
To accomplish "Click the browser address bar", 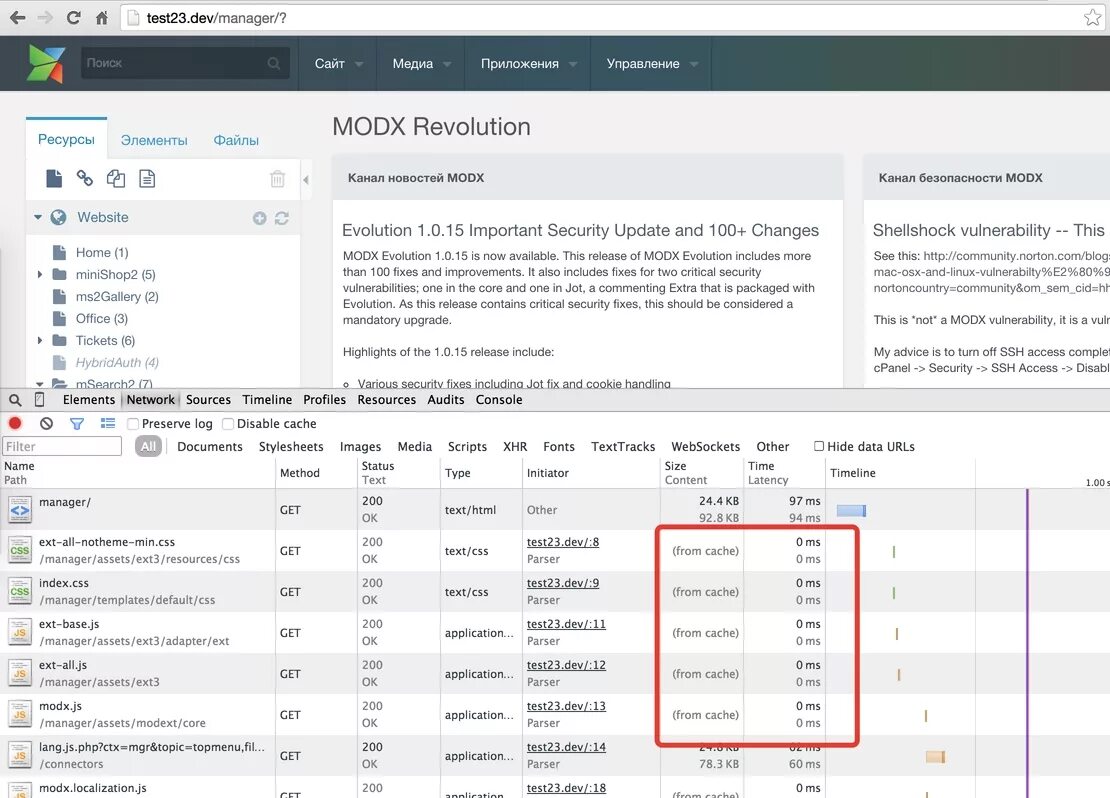I will [x=612, y=18].
